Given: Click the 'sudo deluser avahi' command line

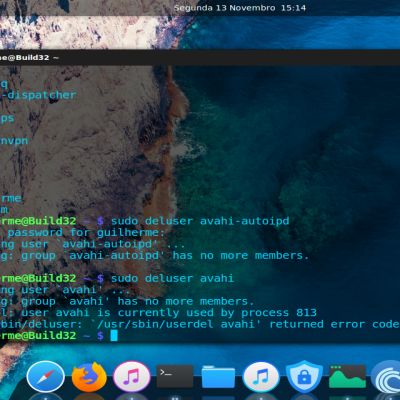Looking at the screenshot, I should 172,278.
